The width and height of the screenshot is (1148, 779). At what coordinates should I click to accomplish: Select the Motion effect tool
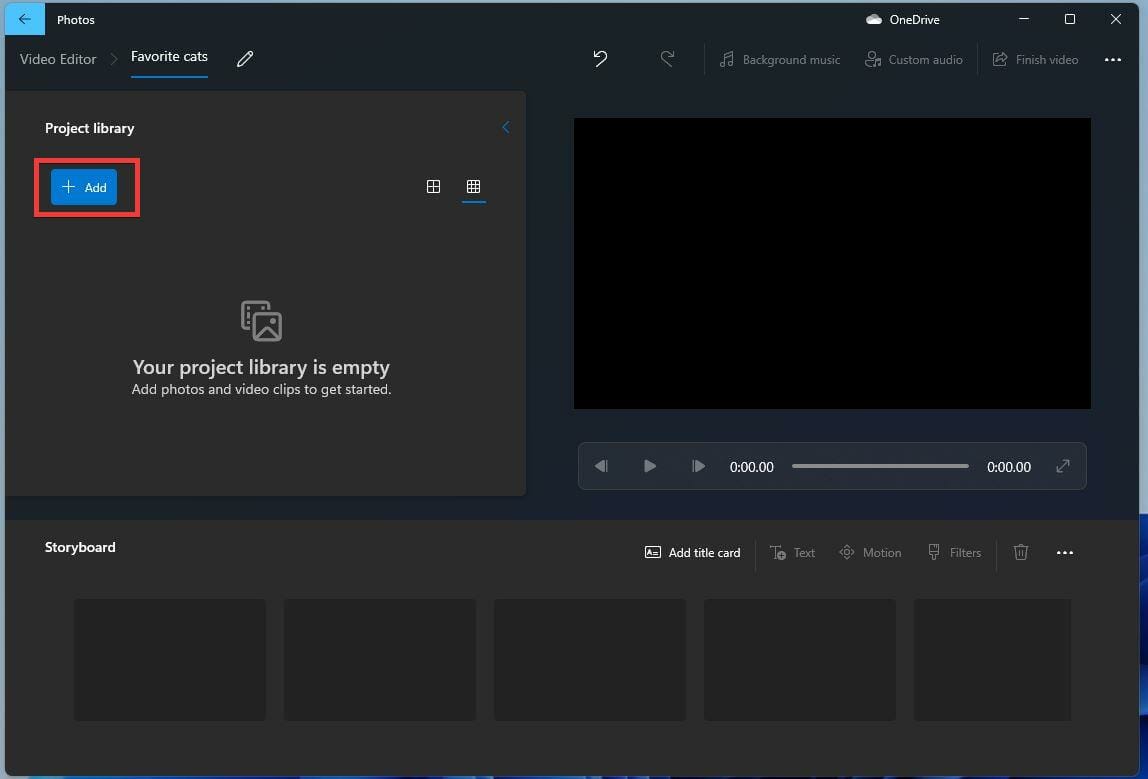coord(869,552)
